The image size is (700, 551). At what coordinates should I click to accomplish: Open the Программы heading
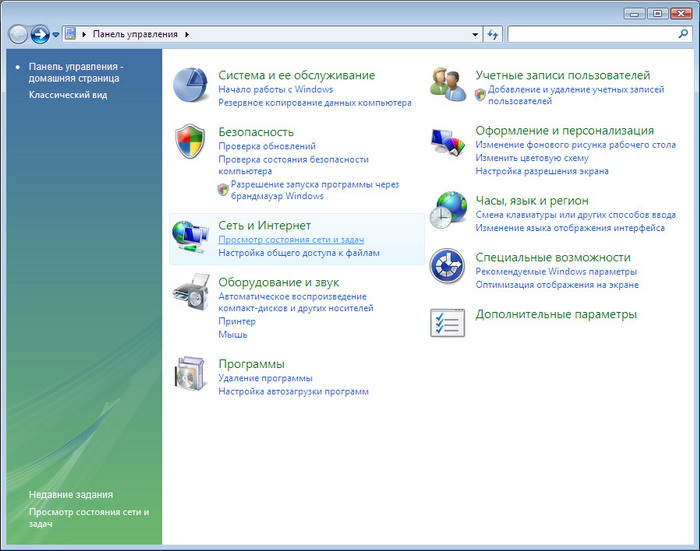coord(251,364)
